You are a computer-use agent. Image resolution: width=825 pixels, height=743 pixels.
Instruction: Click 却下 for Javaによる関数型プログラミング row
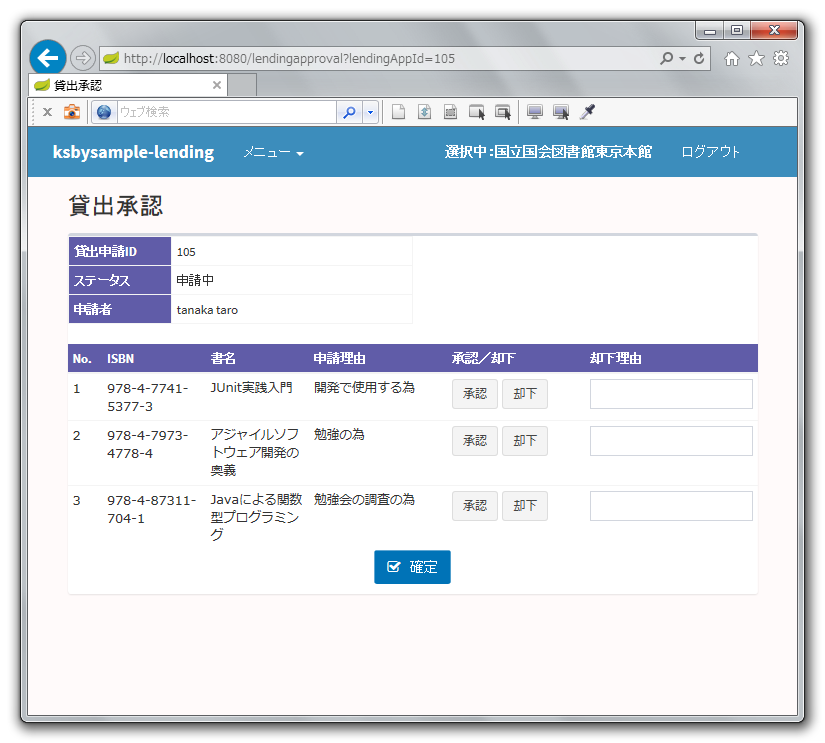[525, 506]
